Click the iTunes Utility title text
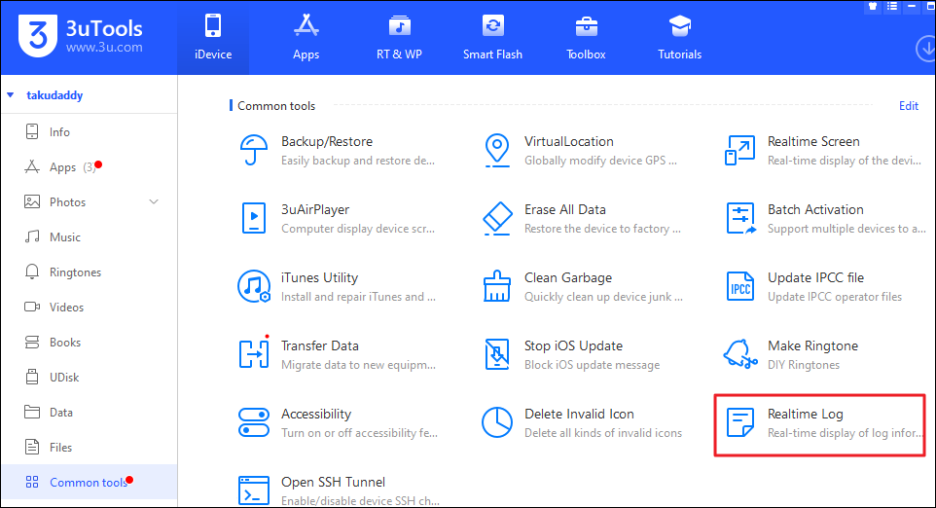The width and height of the screenshot is (936, 508). point(319,278)
